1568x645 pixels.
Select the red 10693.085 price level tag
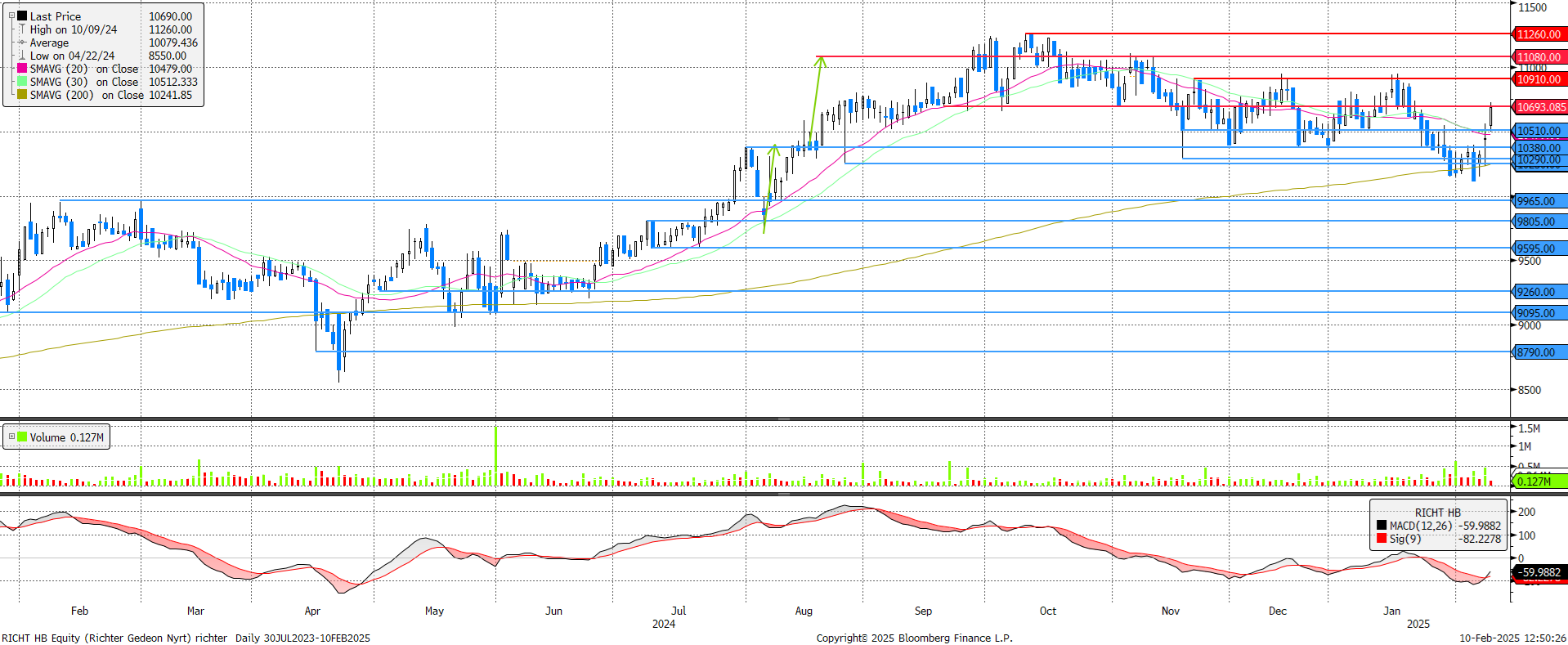click(x=1539, y=107)
